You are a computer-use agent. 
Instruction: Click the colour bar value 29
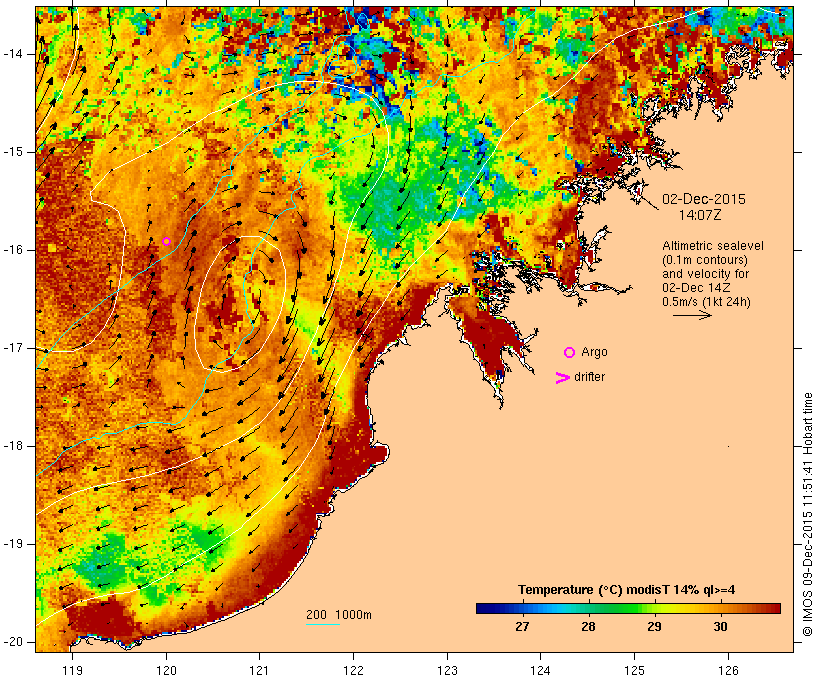[654, 626]
